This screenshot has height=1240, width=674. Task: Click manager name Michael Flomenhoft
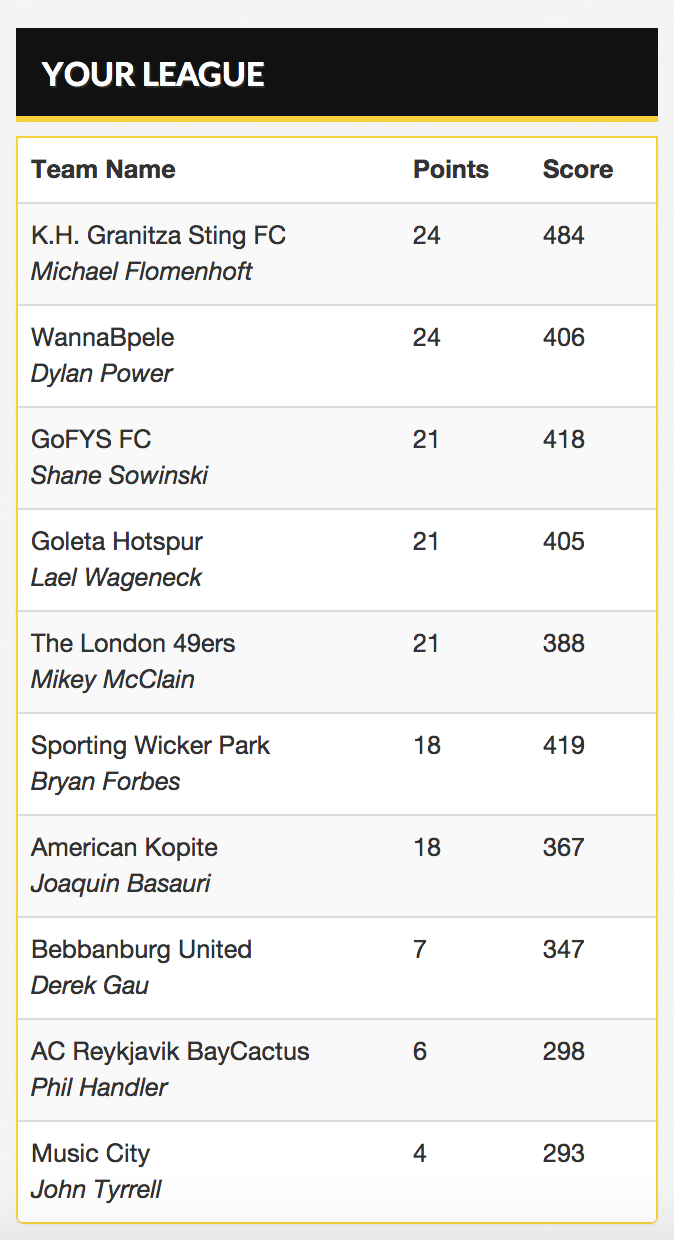[142, 272]
